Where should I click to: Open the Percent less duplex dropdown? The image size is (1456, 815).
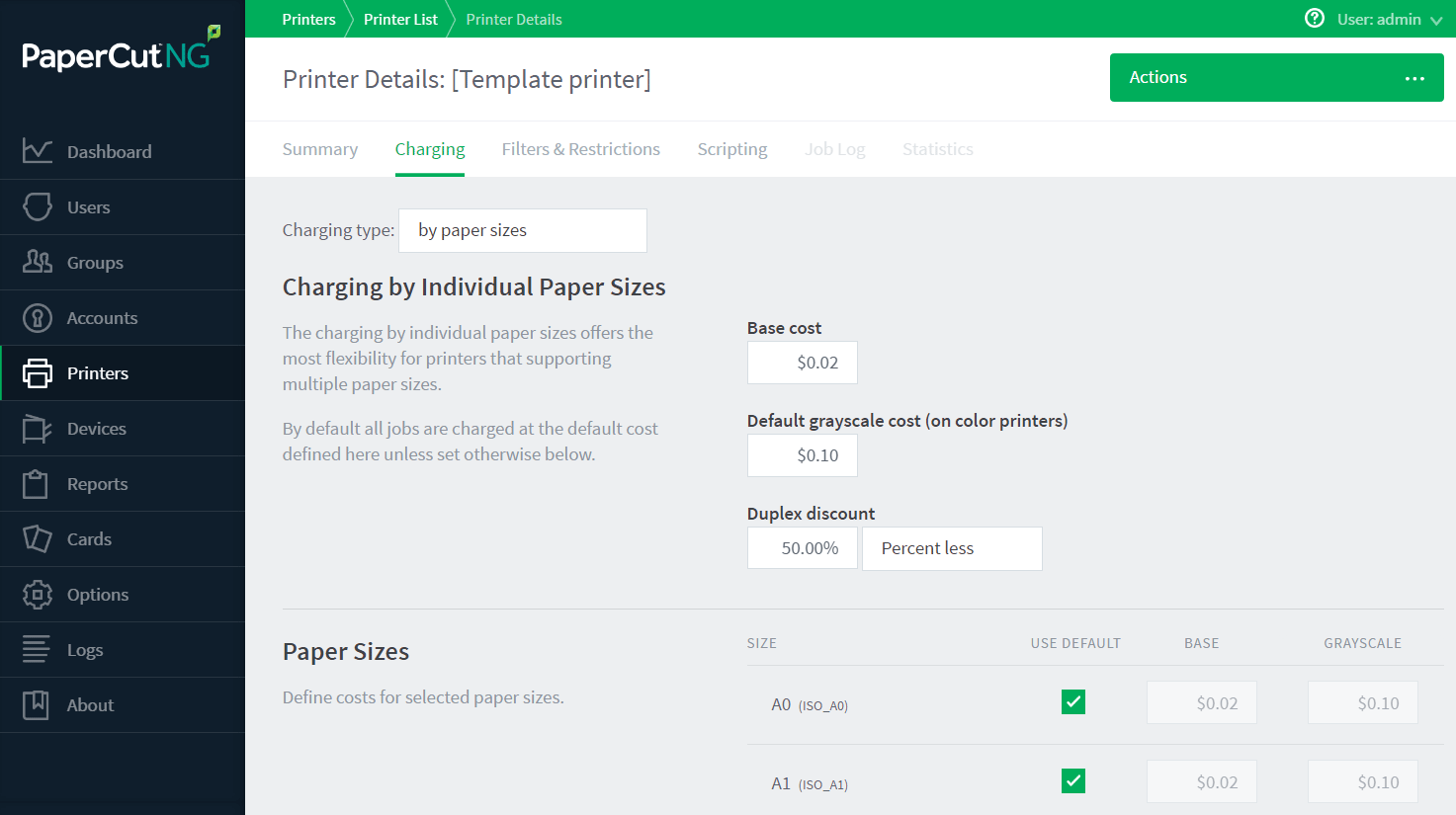click(x=952, y=548)
